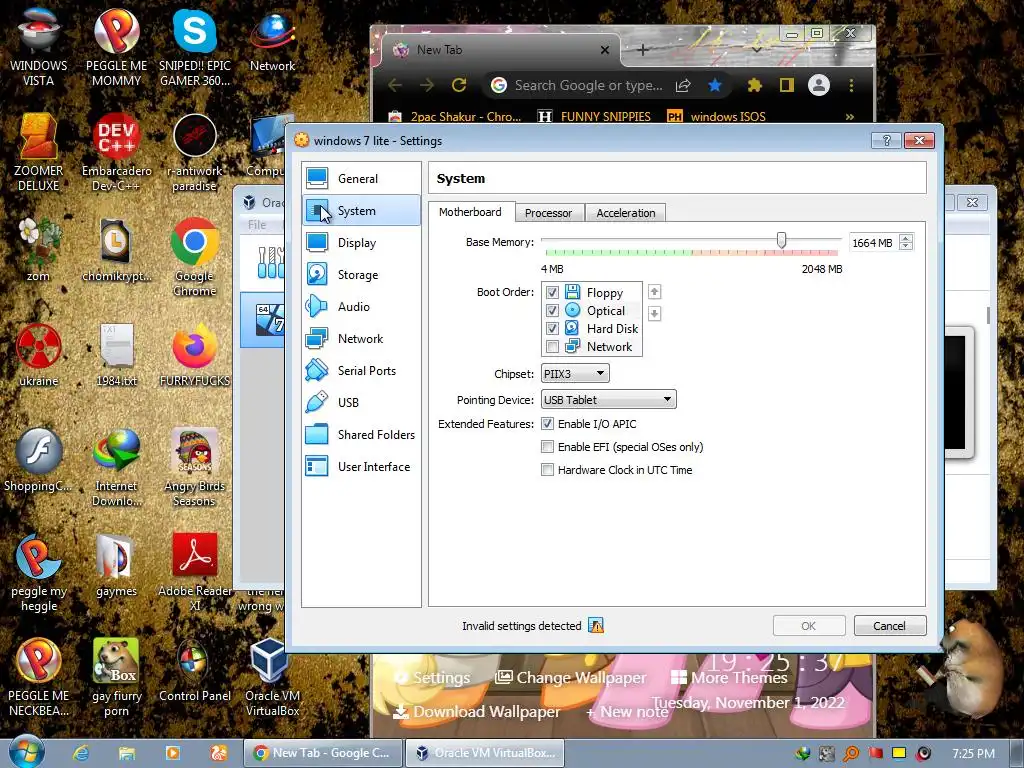The height and width of the screenshot is (768, 1024).
Task: Select the Serial Ports category
Action: click(x=361, y=370)
